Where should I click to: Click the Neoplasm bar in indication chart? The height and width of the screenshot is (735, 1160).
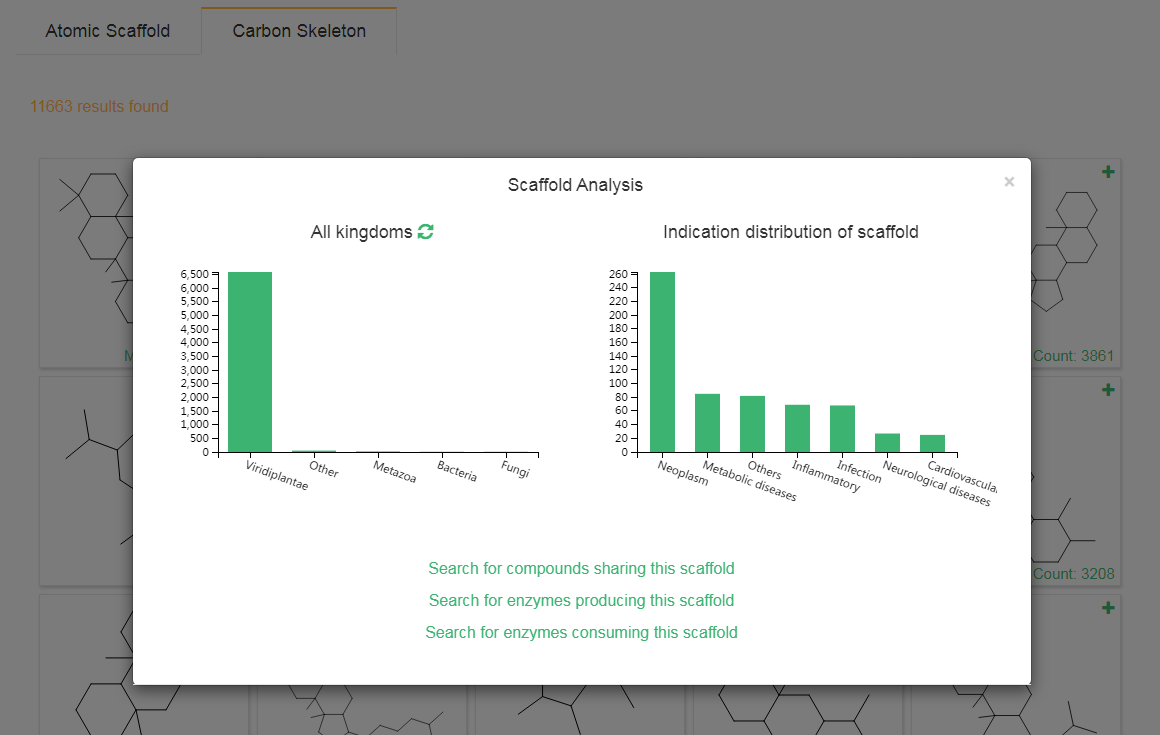click(662, 362)
